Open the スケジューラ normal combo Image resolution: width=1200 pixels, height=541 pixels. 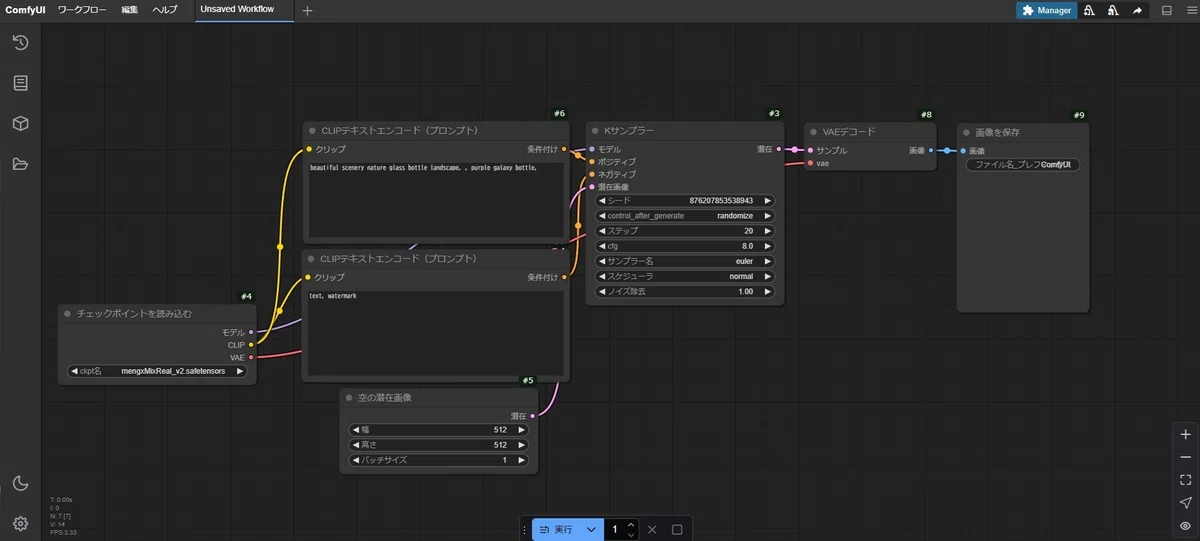click(685, 276)
